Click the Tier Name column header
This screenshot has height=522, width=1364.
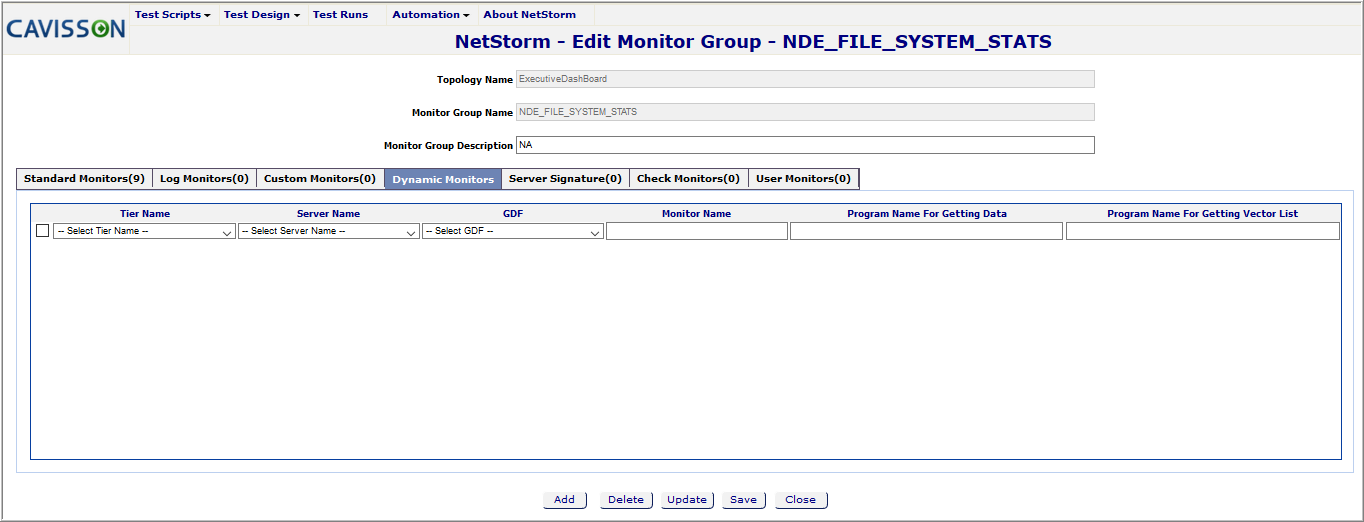pos(145,214)
